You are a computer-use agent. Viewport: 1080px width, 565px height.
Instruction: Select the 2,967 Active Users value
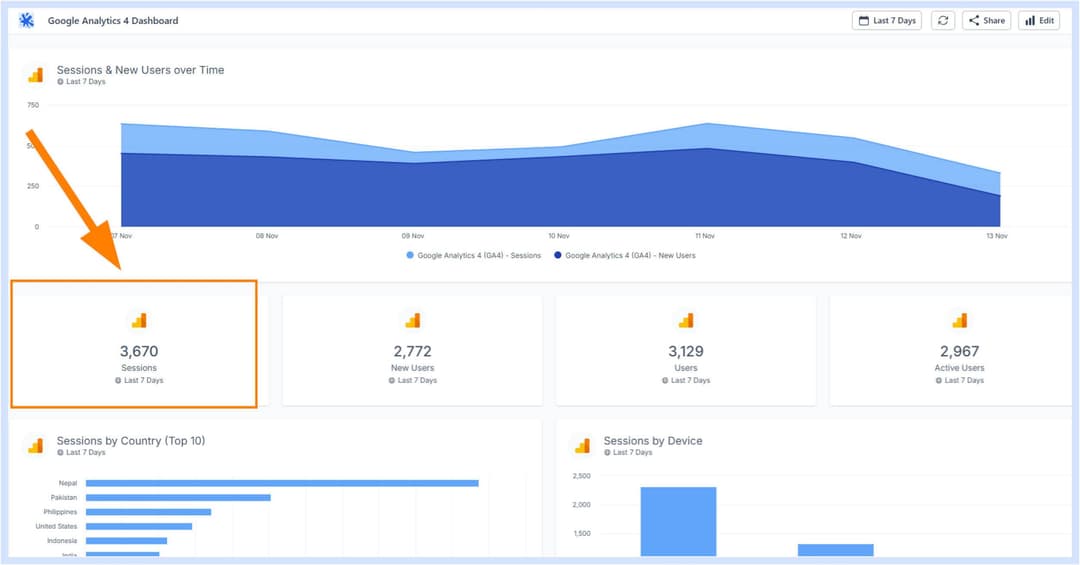pos(959,351)
